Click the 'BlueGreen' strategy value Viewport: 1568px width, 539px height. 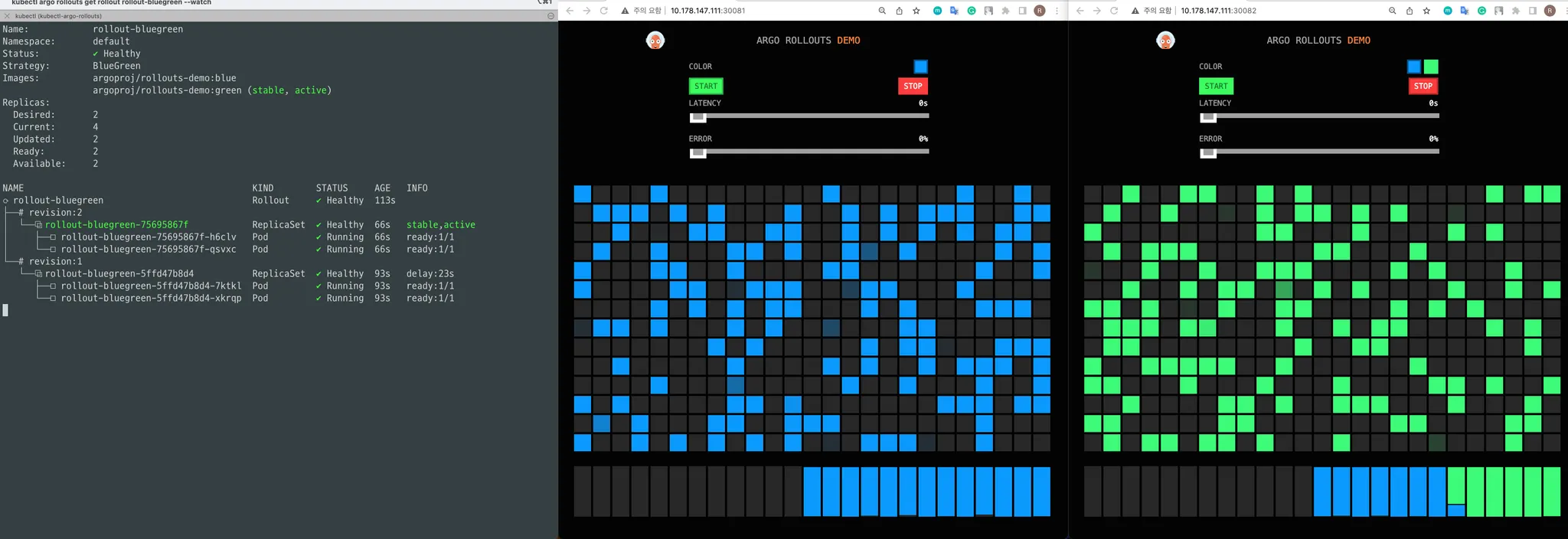click(116, 66)
